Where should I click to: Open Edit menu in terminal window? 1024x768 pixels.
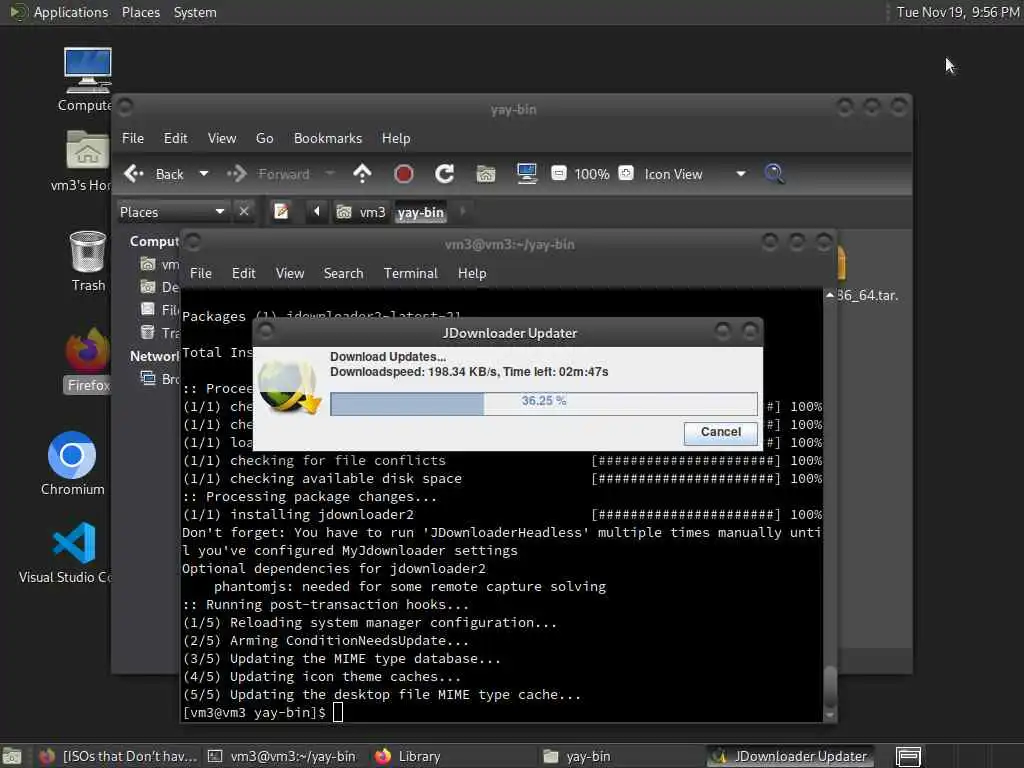[244, 274]
